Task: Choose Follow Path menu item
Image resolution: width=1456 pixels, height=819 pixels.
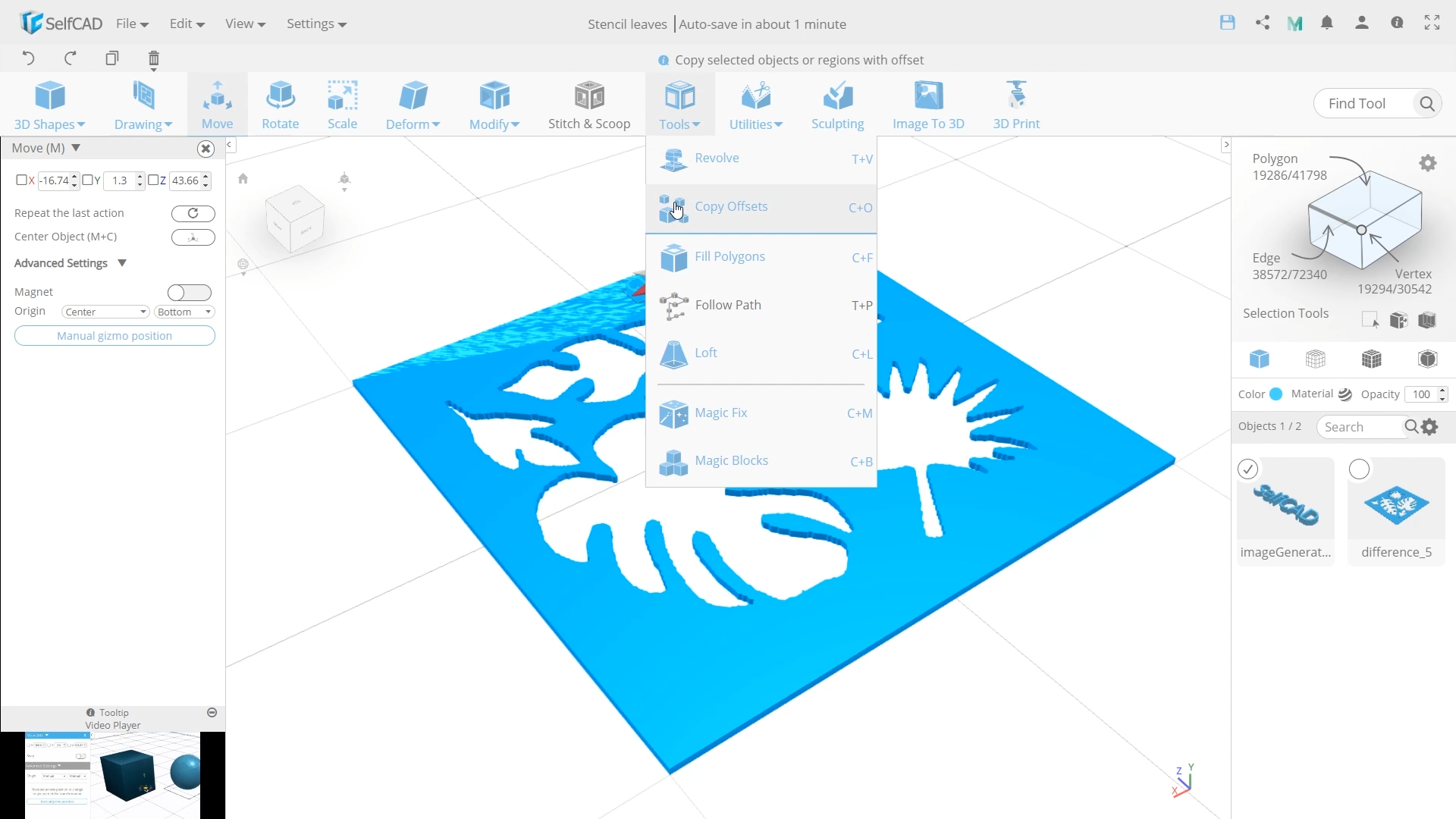Action: tap(761, 305)
